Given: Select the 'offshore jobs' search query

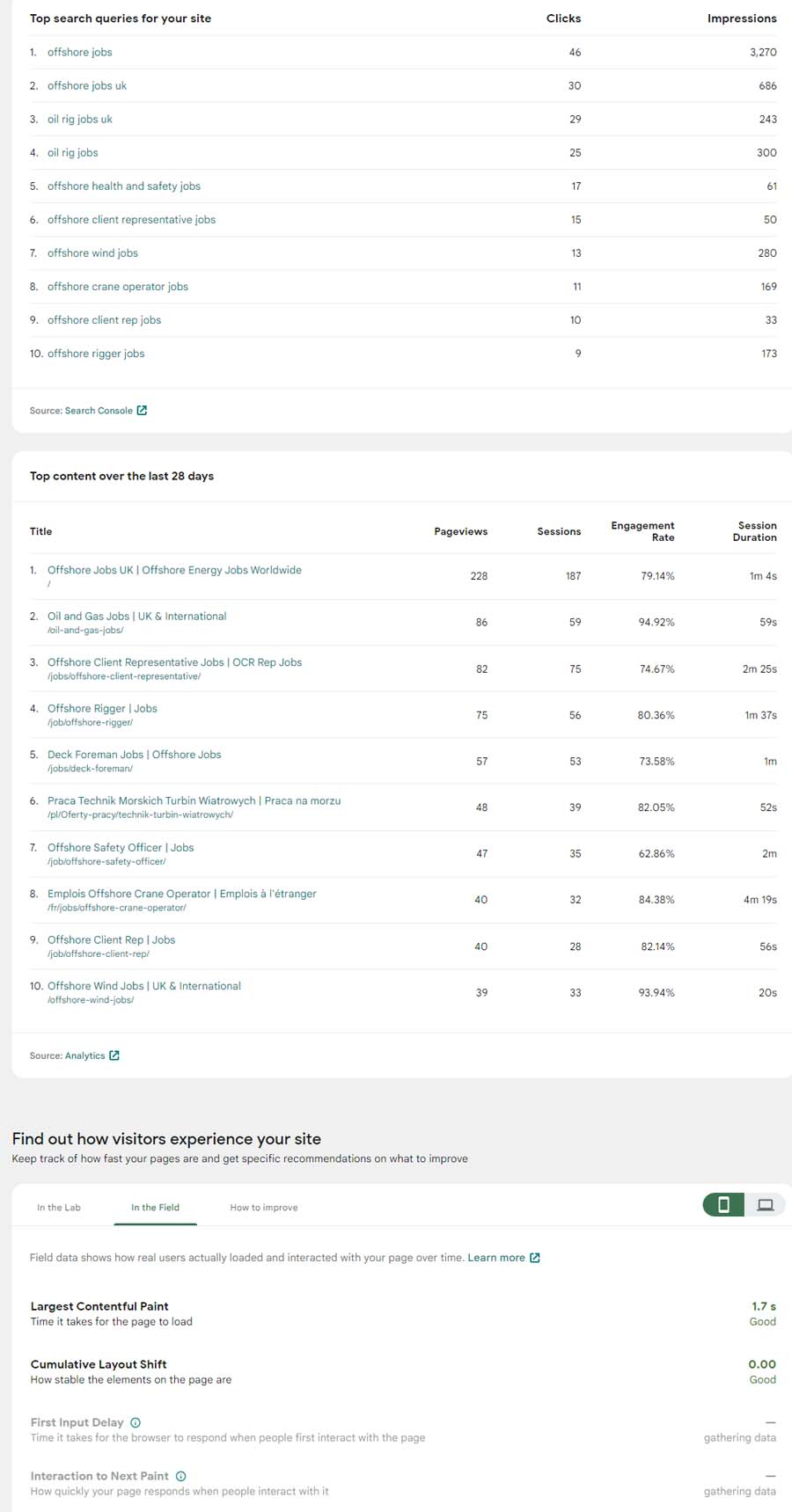Looking at the screenshot, I should click(x=79, y=52).
